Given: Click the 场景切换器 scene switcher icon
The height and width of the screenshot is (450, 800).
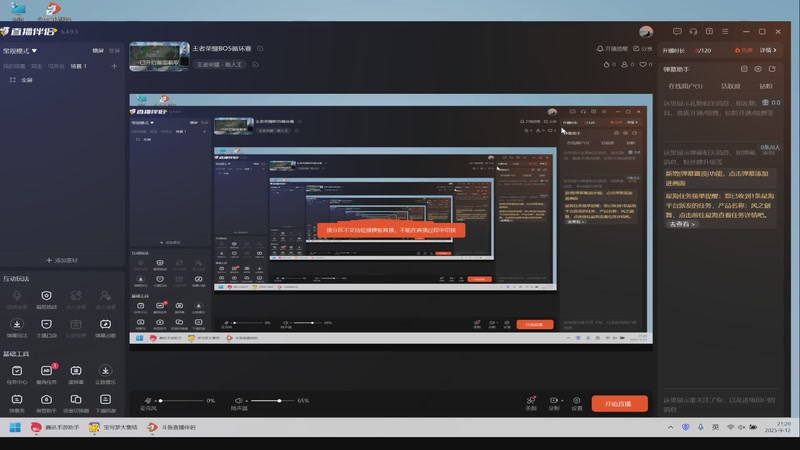Looking at the screenshot, I should (x=76, y=399).
